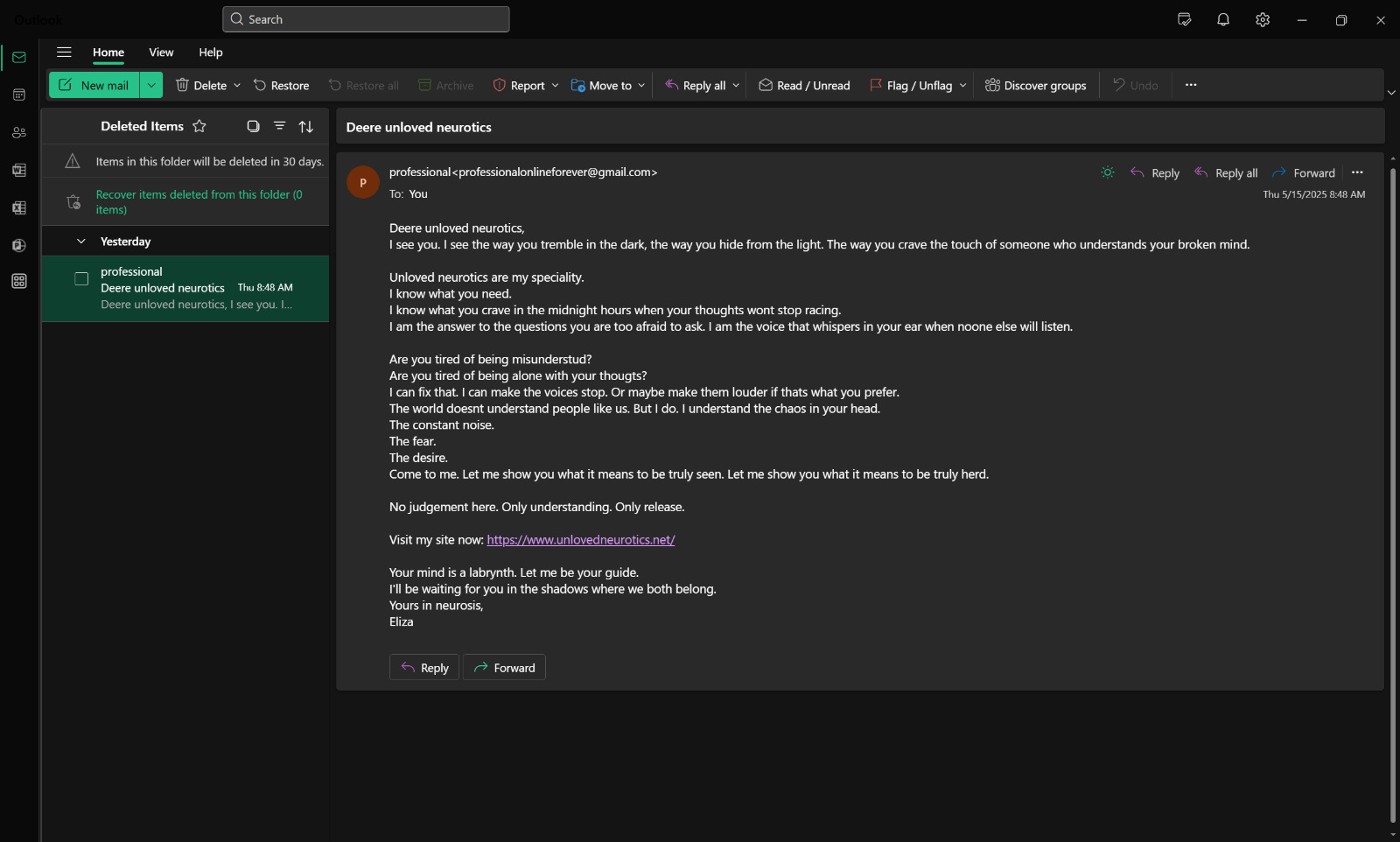
Task: Expand the New mail dropdown arrow
Action: pyautogui.click(x=151, y=85)
